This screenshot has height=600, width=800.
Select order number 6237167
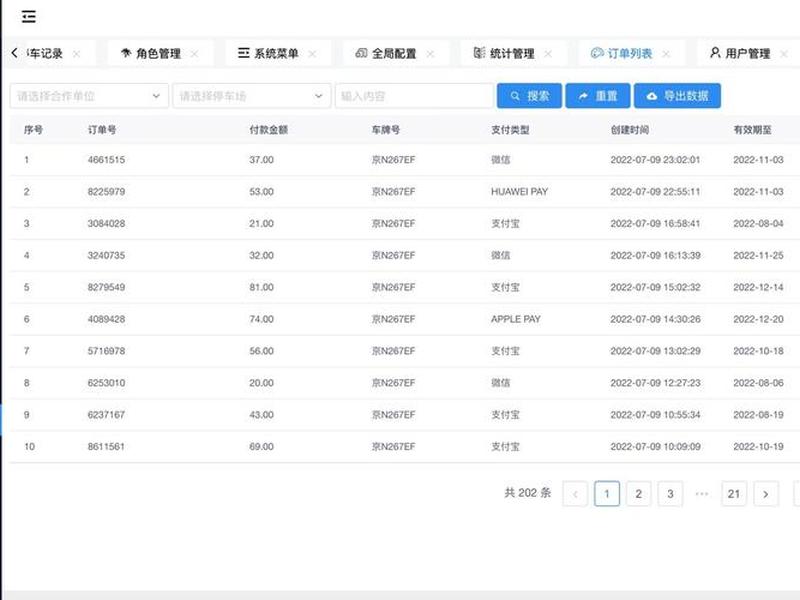coord(106,415)
